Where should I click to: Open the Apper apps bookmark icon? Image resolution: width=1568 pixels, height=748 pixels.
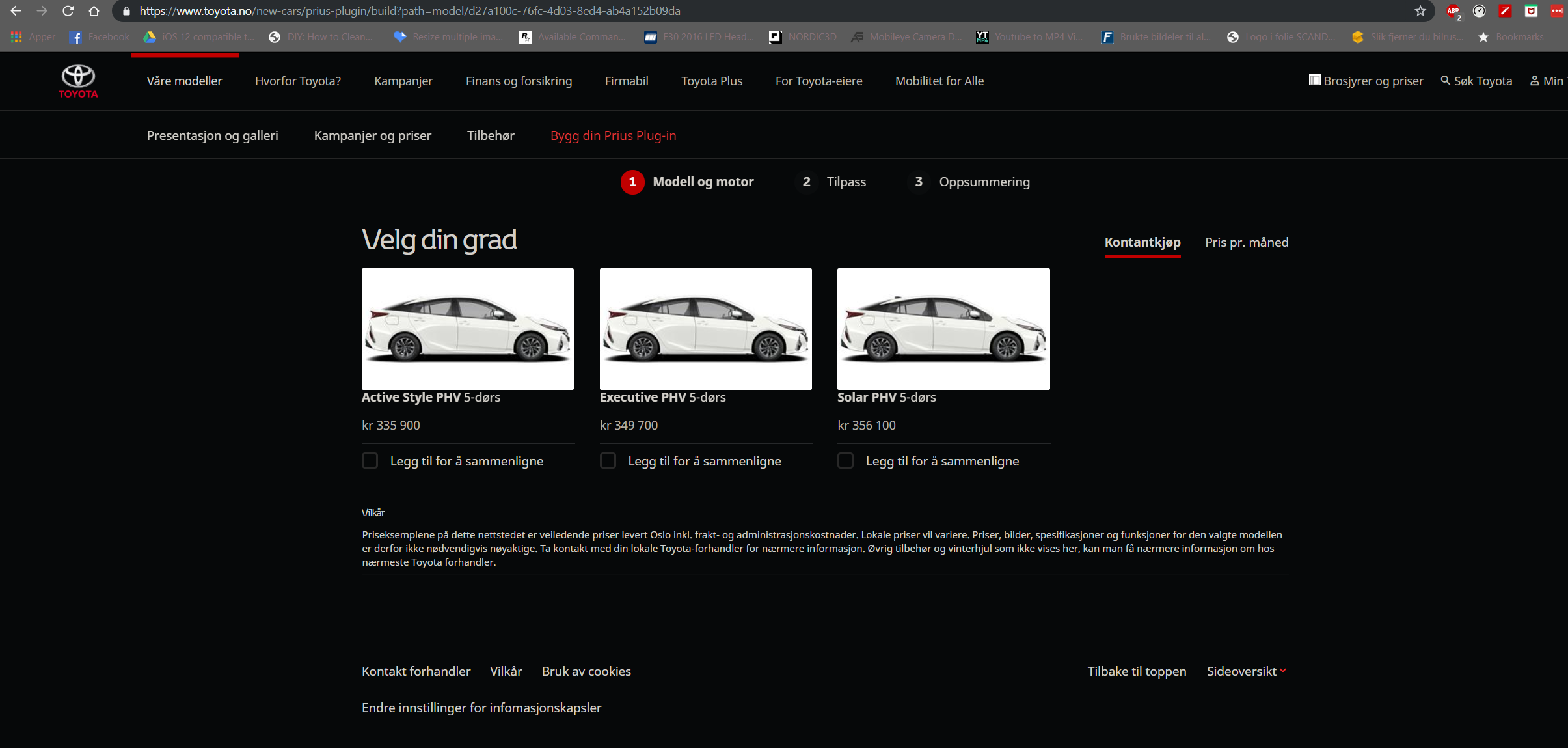click(16, 37)
